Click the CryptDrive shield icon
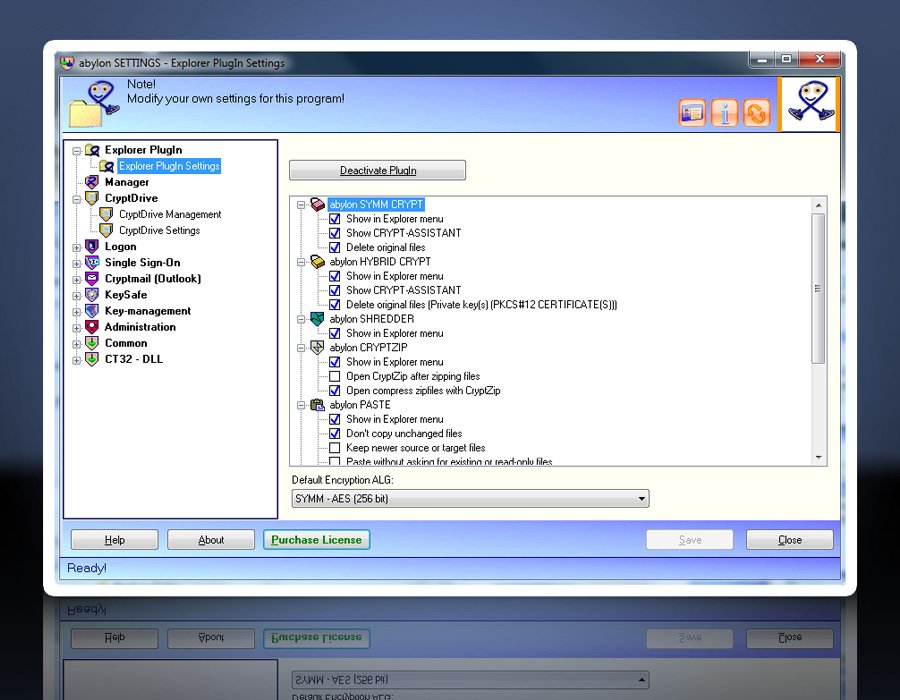The width and height of the screenshot is (900, 700). point(92,198)
